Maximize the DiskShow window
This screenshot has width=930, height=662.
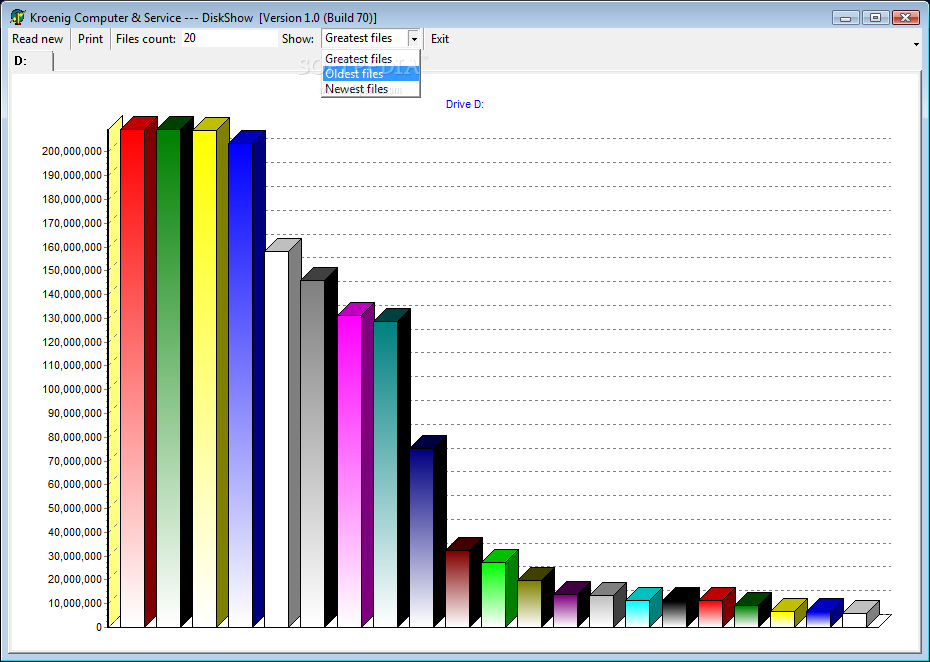click(x=875, y=18)
